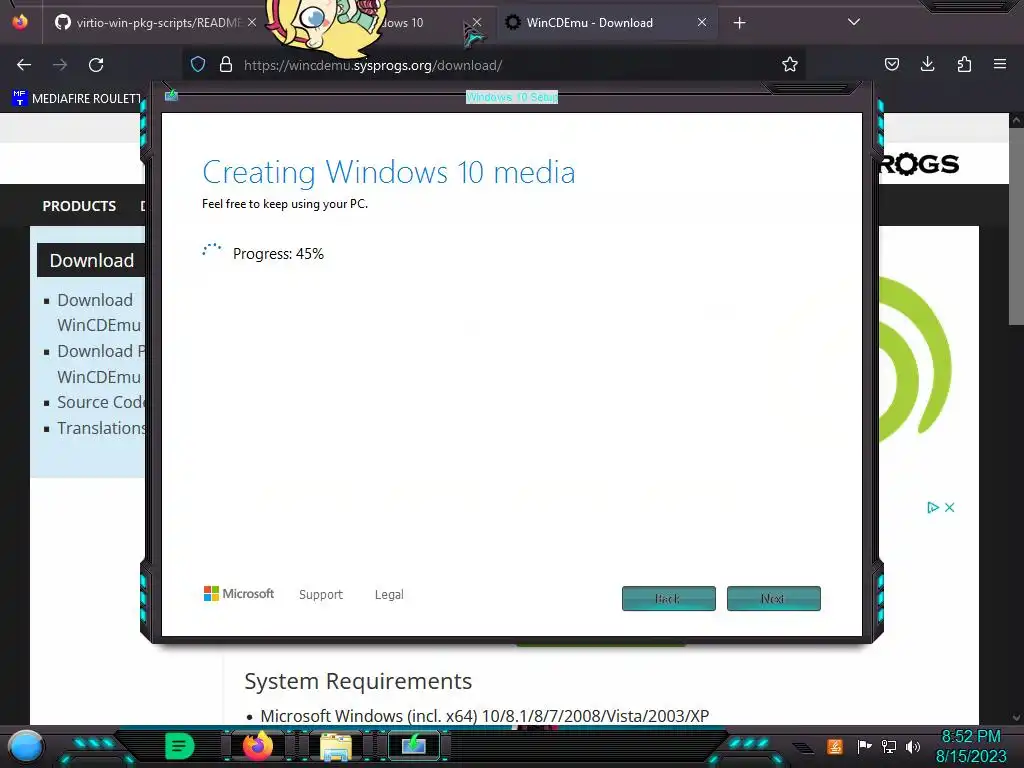This screenshot has width=1024, height=768.
Task: Open the Save to Pocket icon
Action: [x=891, y=64]
